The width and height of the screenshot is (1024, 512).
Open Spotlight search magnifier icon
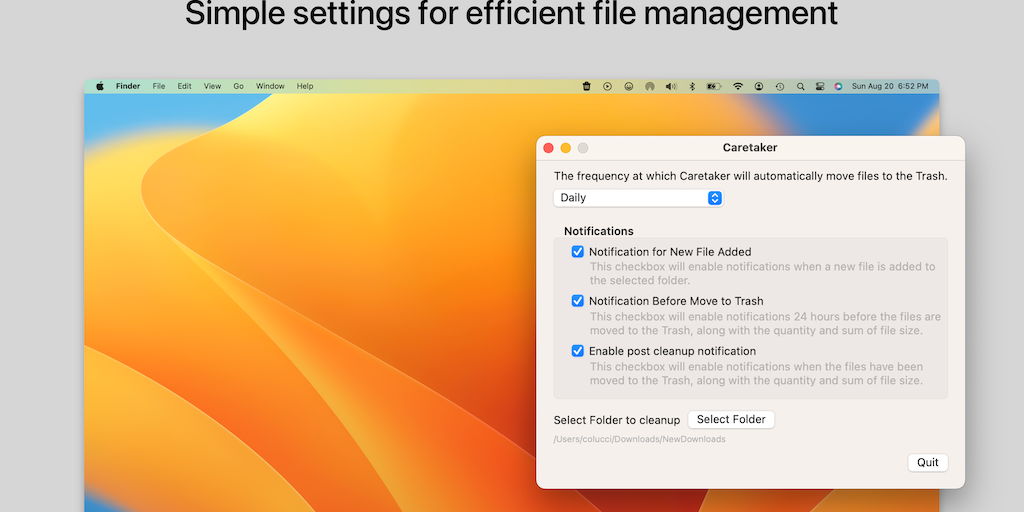pos(800,87)
